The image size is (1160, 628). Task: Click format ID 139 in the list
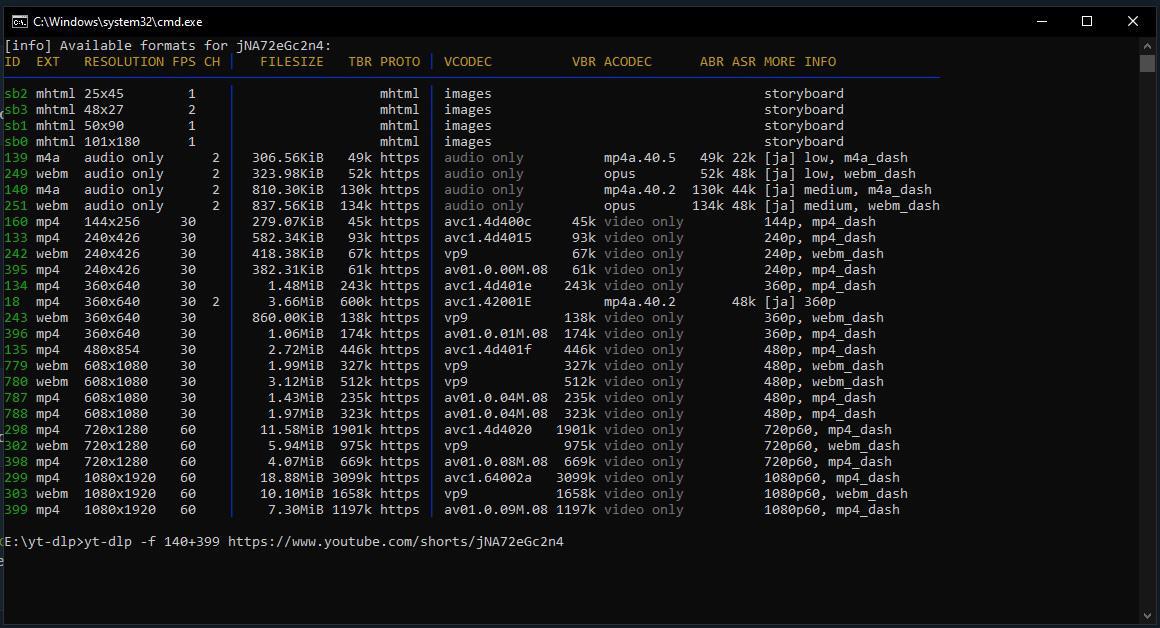pos(16,158)
